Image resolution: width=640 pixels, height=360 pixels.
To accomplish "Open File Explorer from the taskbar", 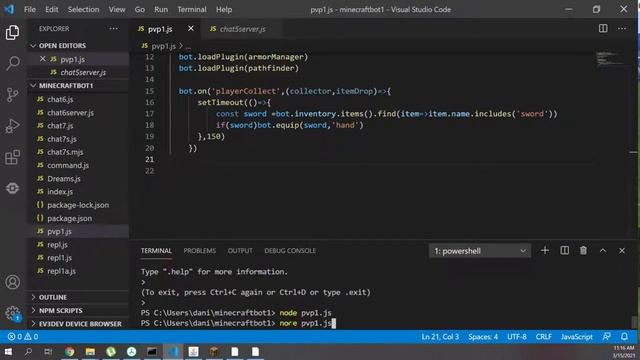I will tap(90, 351).
